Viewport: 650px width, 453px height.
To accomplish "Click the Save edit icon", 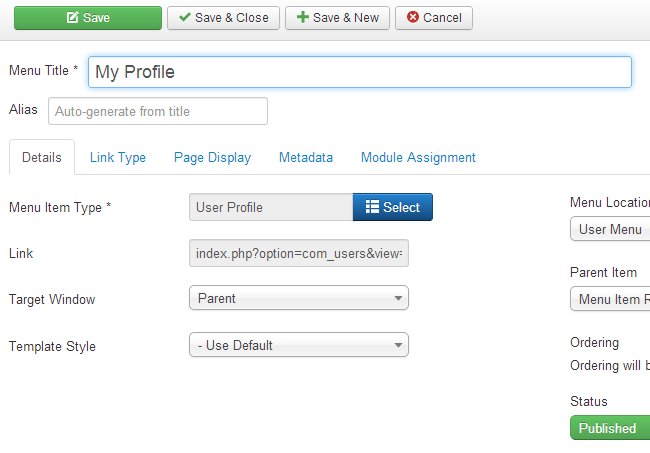I will pyautogui.click(x=72, y=18).
